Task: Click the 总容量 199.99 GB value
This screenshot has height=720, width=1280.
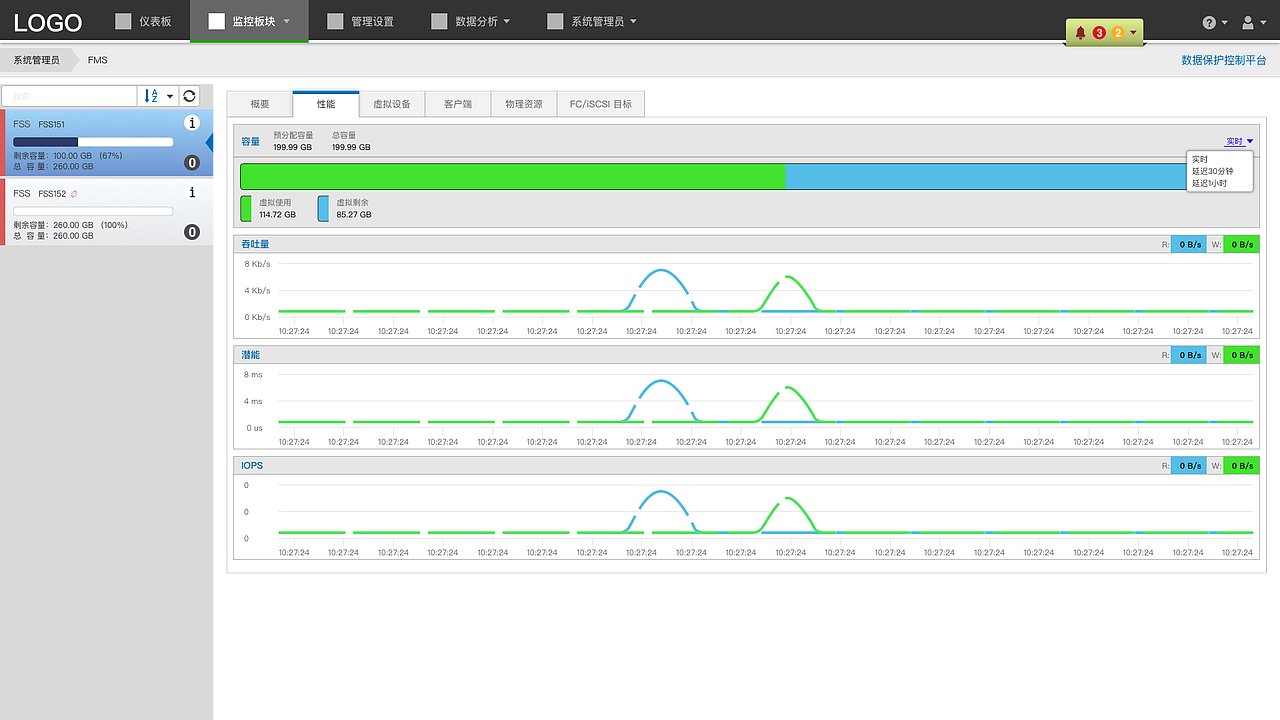Action: 351,147
